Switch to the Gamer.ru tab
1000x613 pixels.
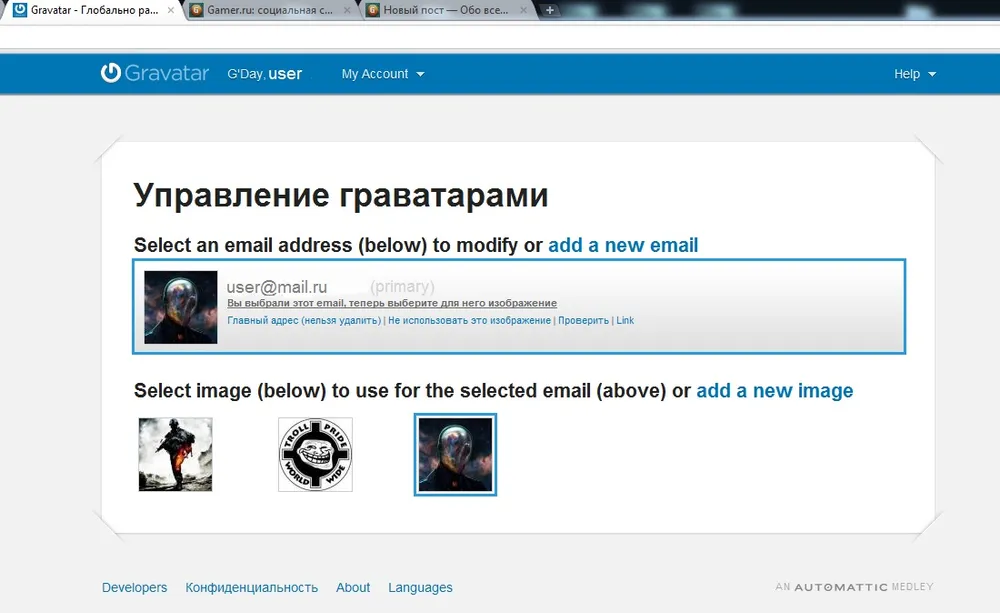pyautogui.click(x=270, y=10)
